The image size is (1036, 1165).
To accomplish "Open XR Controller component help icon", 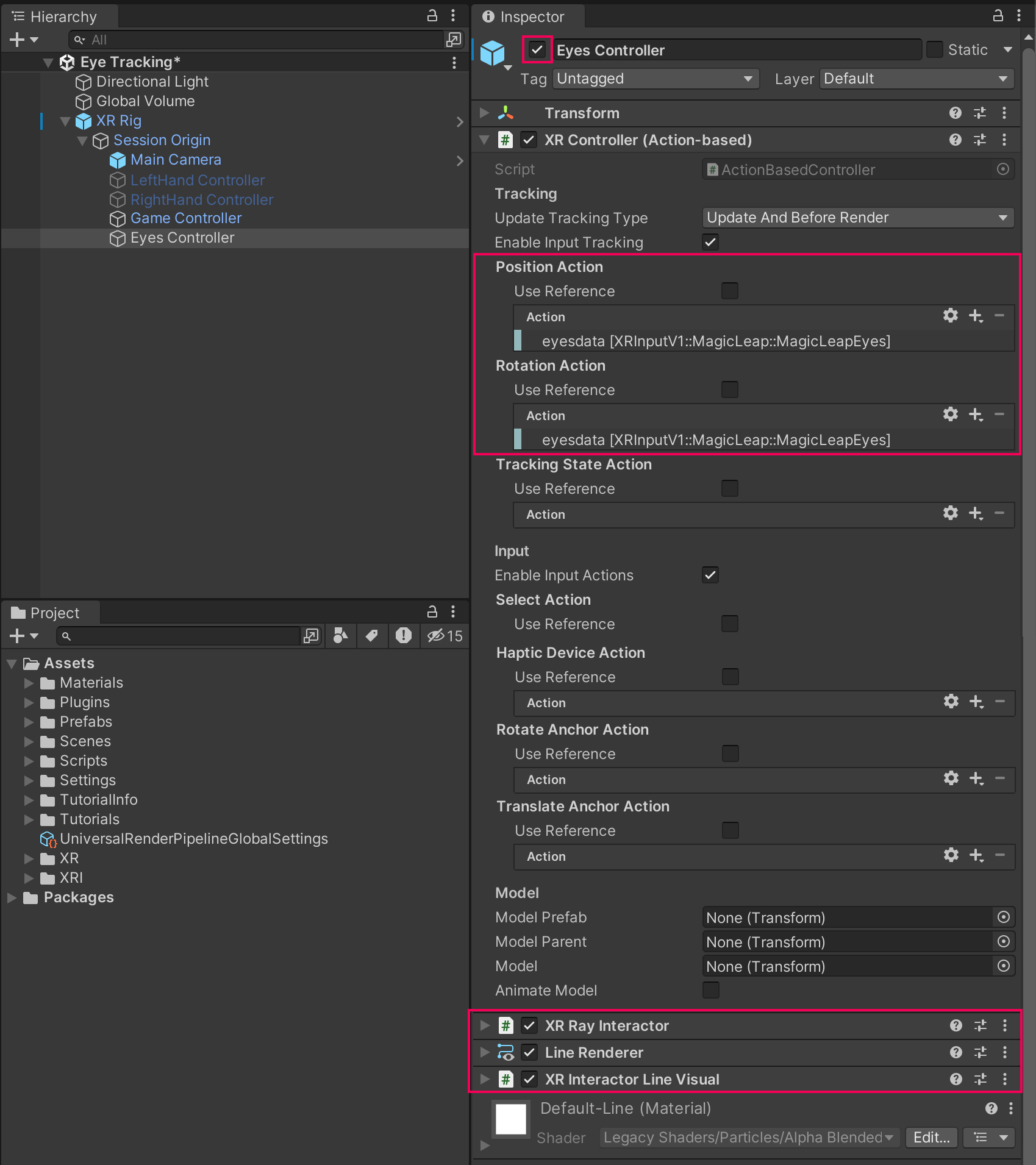I will tap(955, 140).
